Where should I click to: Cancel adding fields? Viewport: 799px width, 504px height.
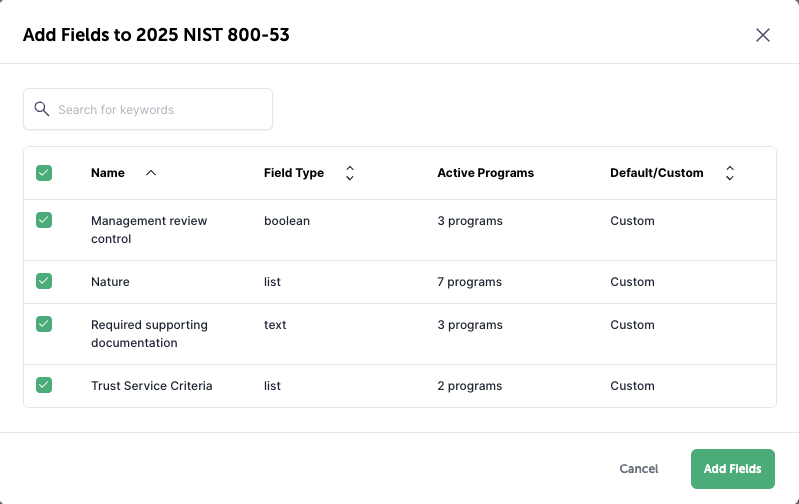pos(638,469)
